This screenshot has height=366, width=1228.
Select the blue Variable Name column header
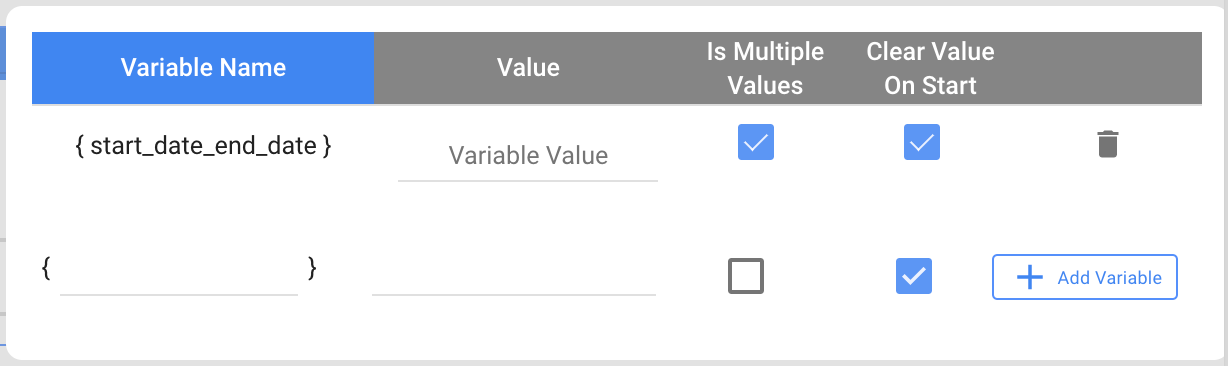pos(203,68)
